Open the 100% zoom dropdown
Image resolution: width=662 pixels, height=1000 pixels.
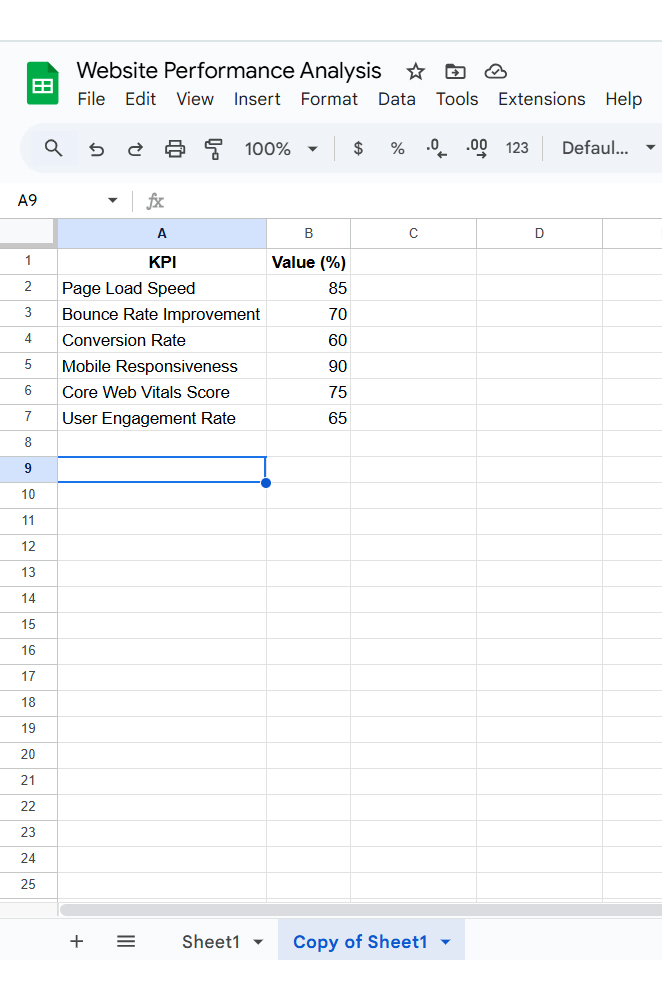(x=281, y=148)
